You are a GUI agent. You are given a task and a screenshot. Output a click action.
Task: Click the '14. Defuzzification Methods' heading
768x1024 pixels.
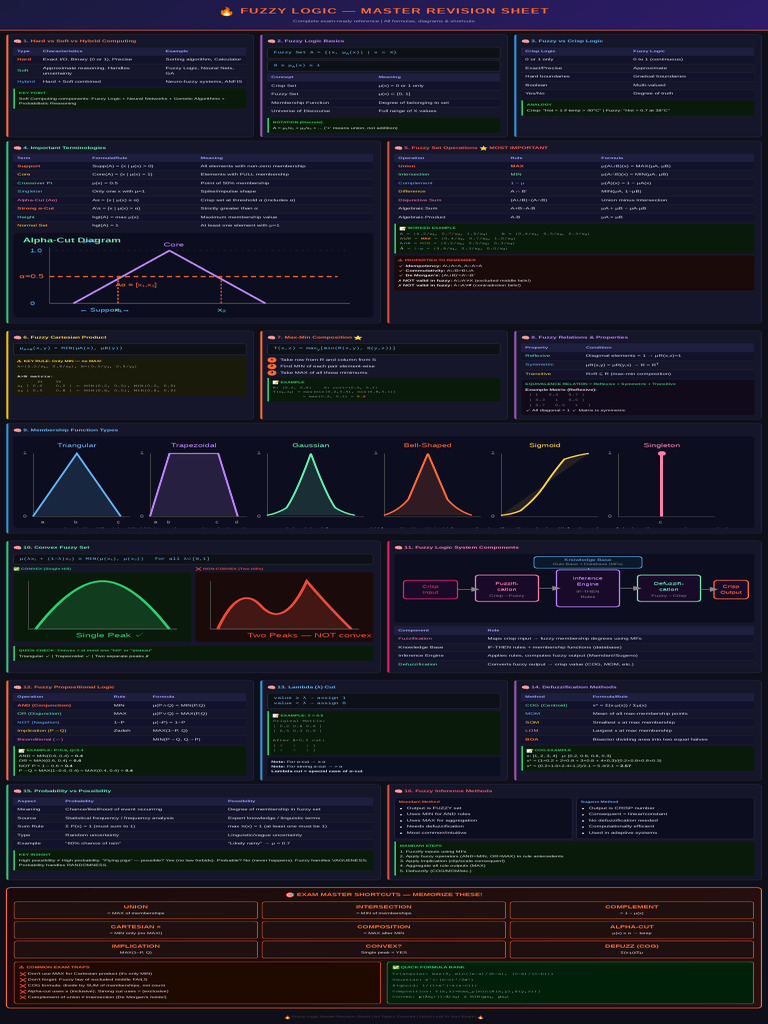(x=573, y=687)
